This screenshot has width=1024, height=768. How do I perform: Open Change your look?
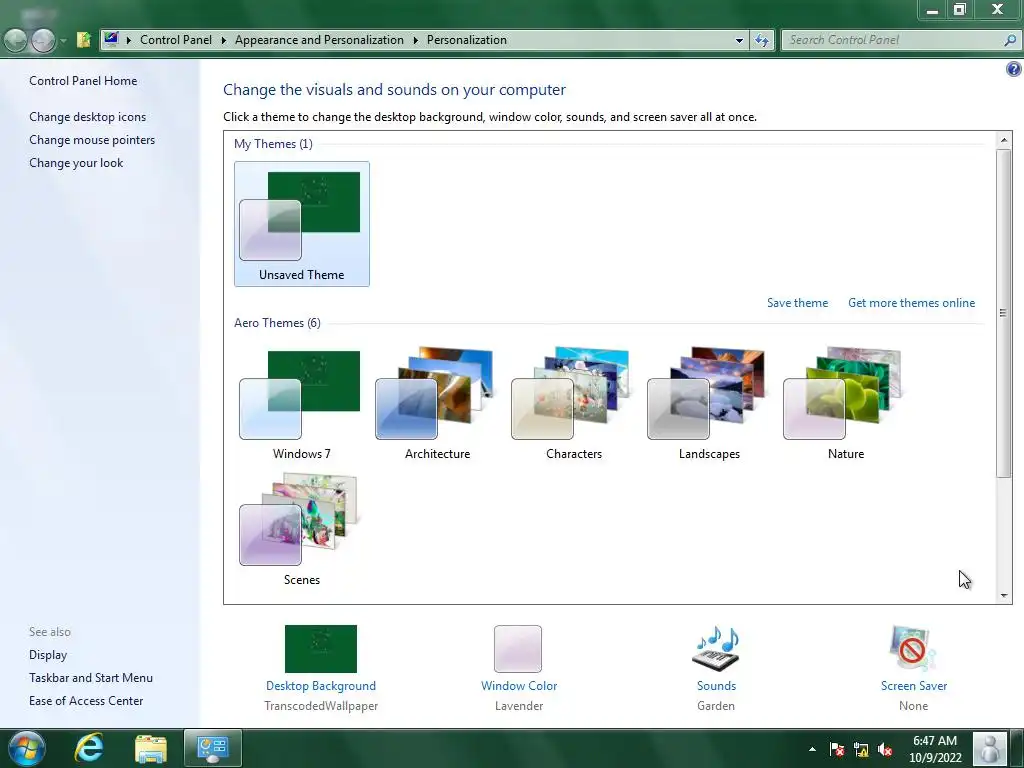(x=76, y=163)
